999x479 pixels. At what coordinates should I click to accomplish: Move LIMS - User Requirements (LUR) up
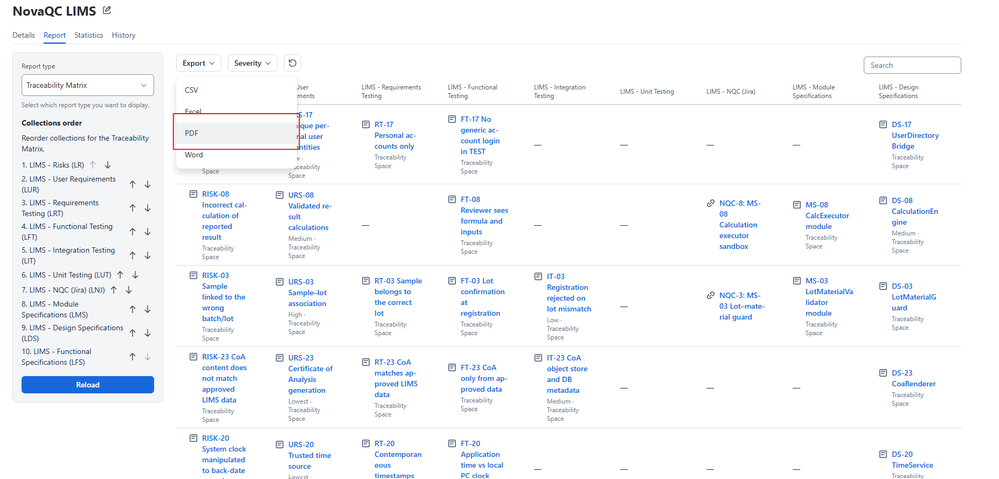point(133,184)
